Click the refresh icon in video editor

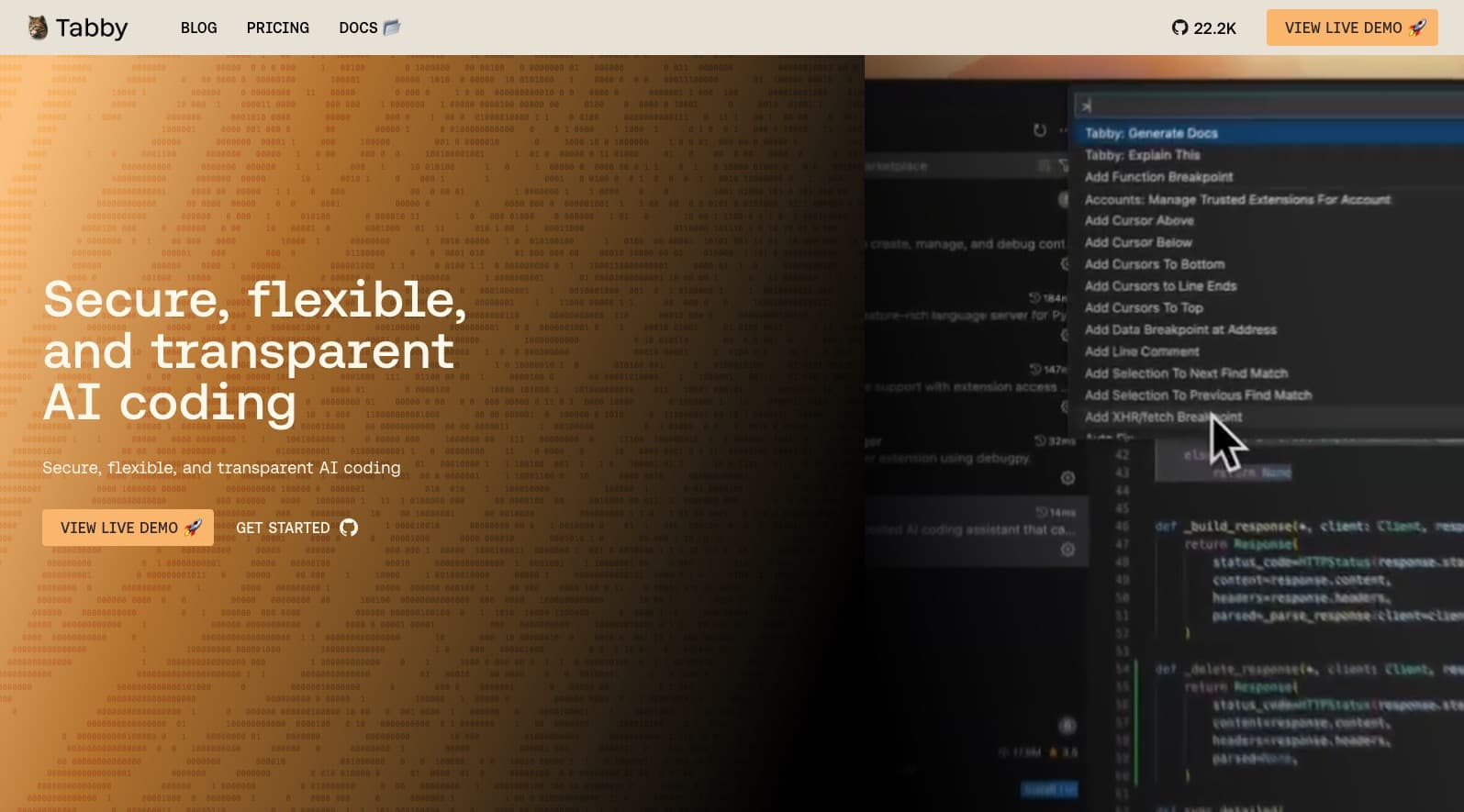pyautogui.click(x=1039, y=130)
